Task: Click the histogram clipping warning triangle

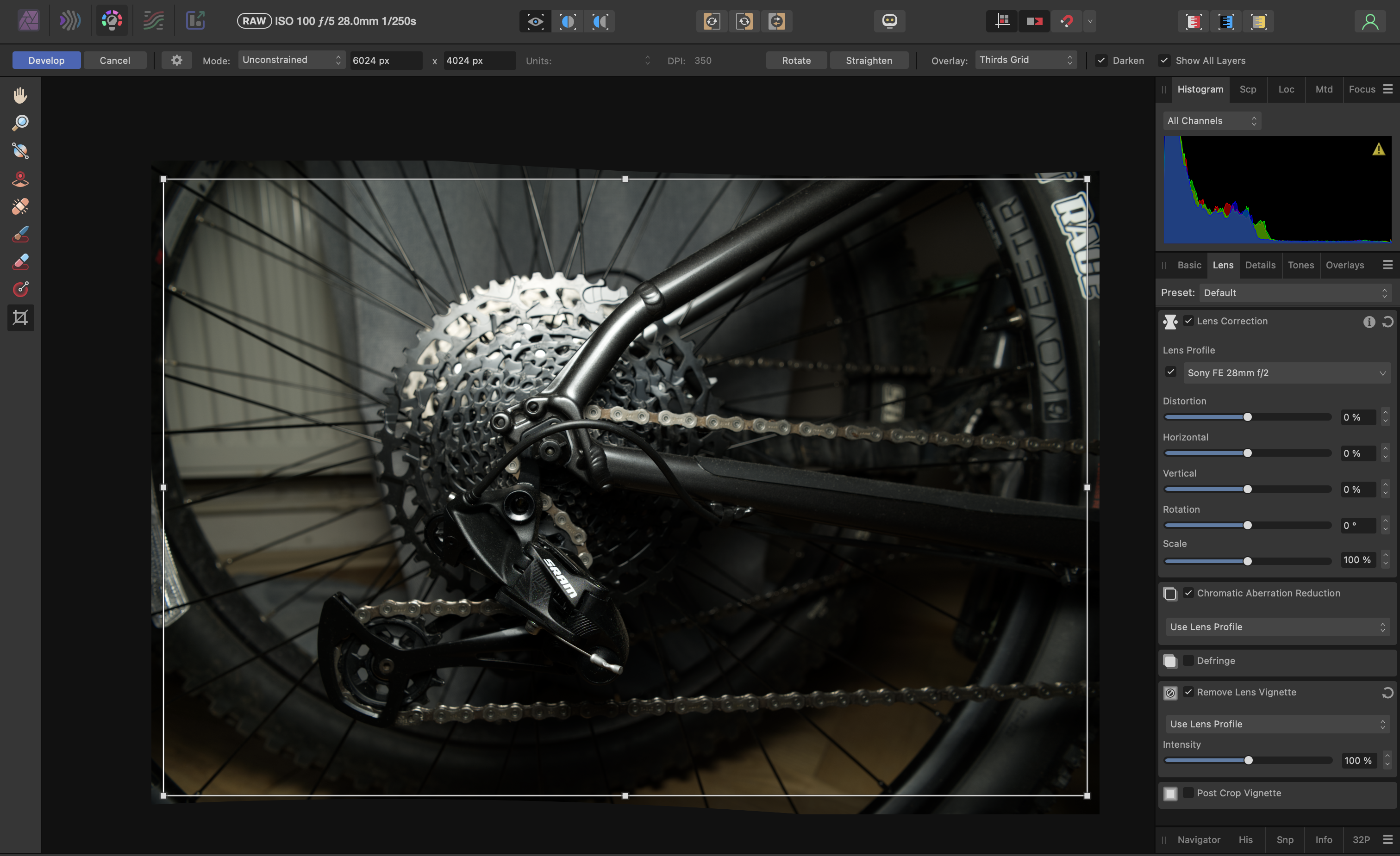Action: [x=1378, y=149]
